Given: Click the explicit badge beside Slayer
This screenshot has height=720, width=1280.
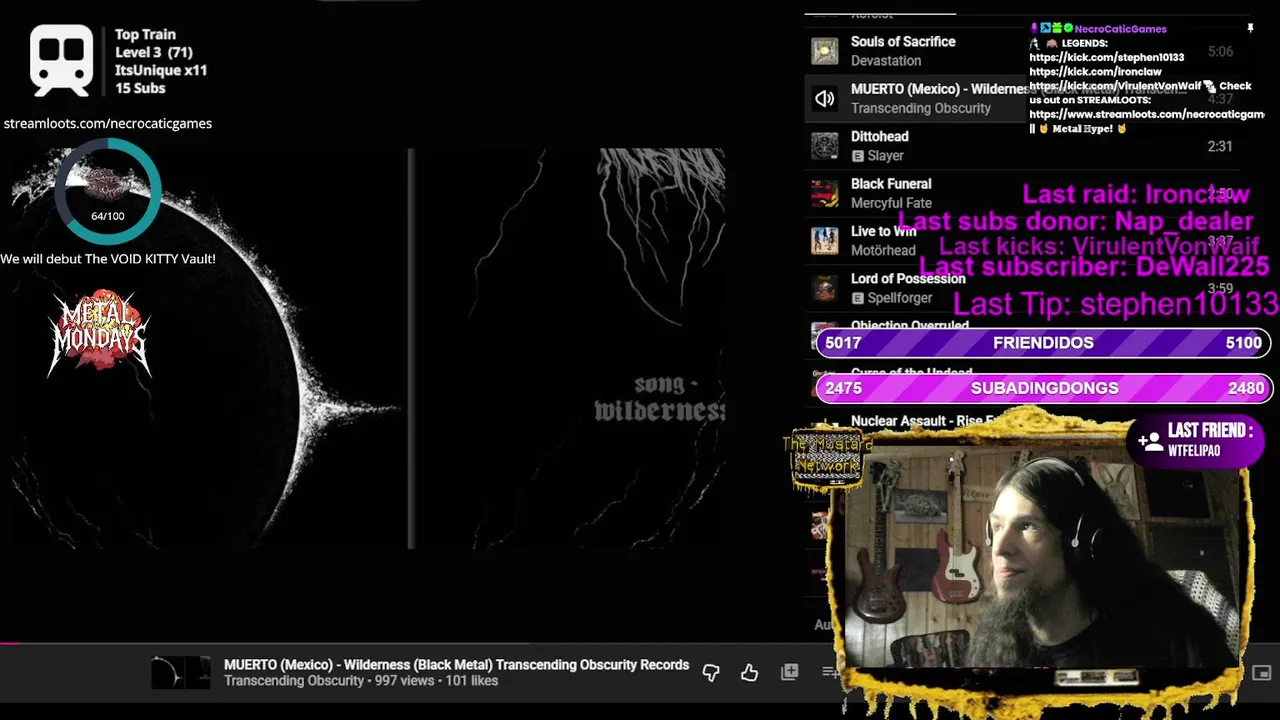Looking at the screenshot, I should (857, 156).
